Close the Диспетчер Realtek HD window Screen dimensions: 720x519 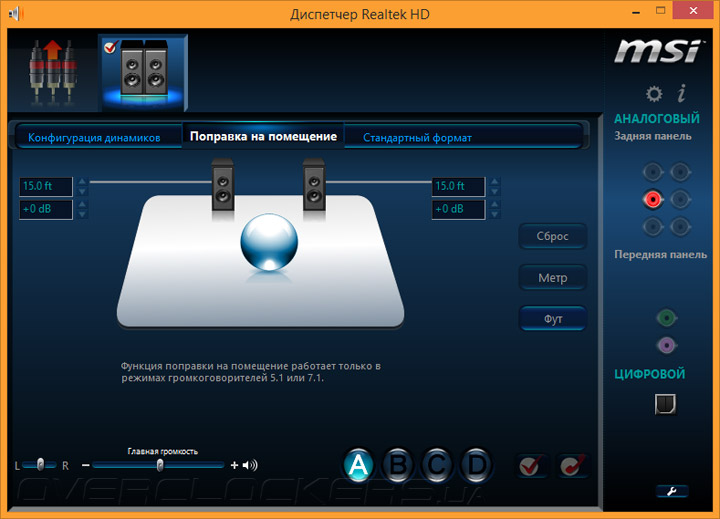click(693, 11)
